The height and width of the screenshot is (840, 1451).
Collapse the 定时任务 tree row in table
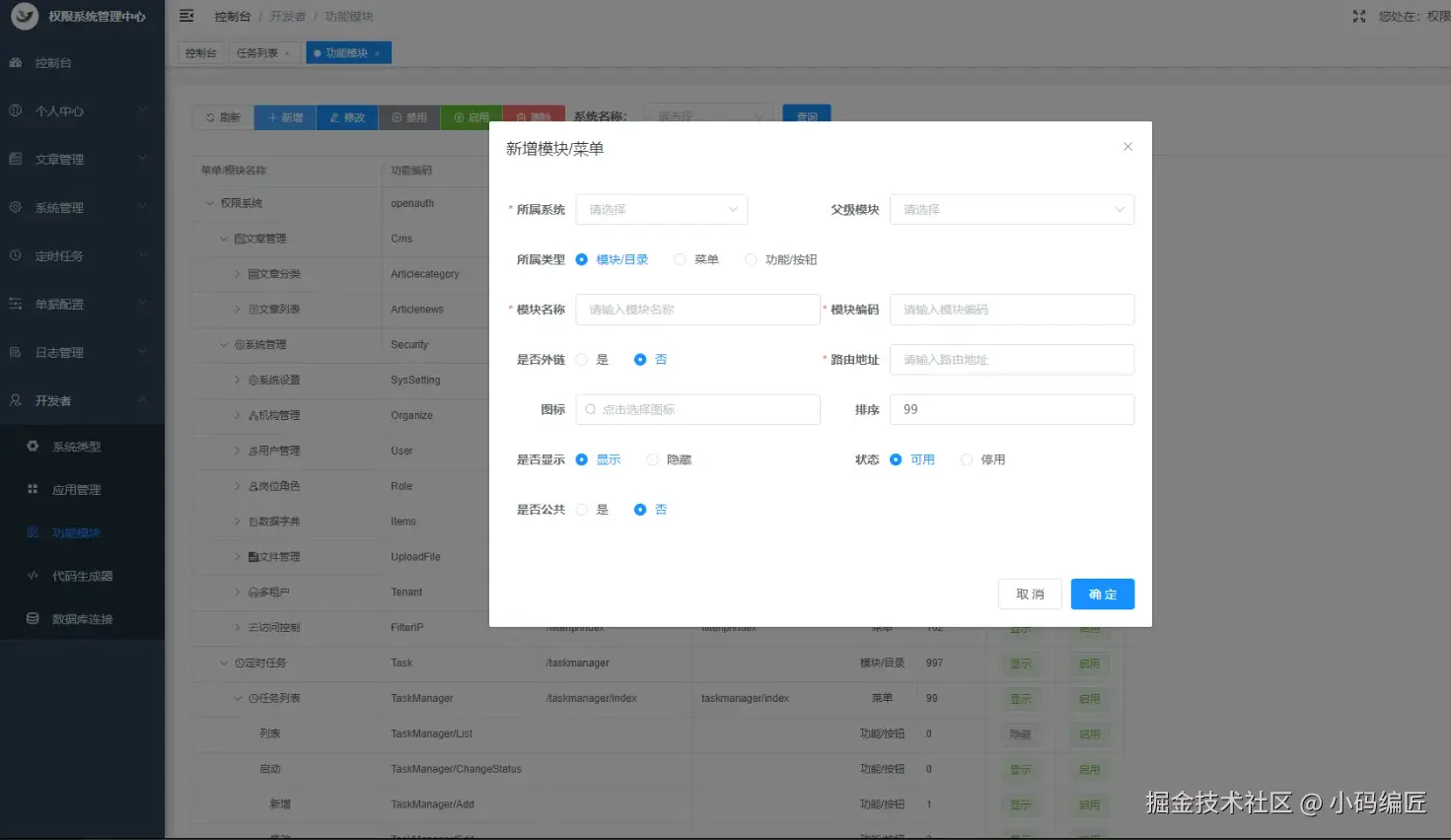pyautogui.click(x=224, y=663)
